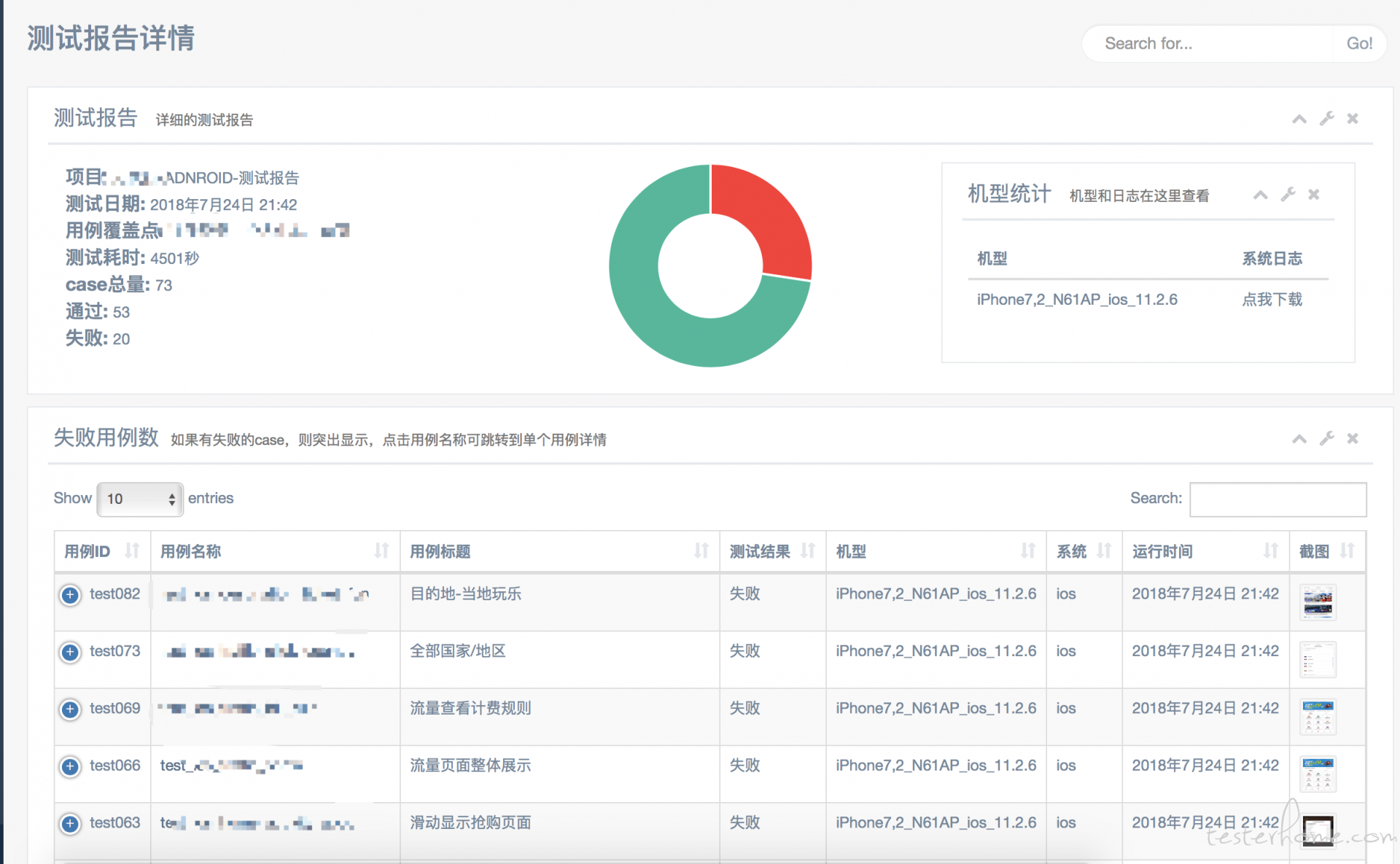1400x864 pixels.
Task: Select the title cell 流量查看计费规则
Action: 470,708
